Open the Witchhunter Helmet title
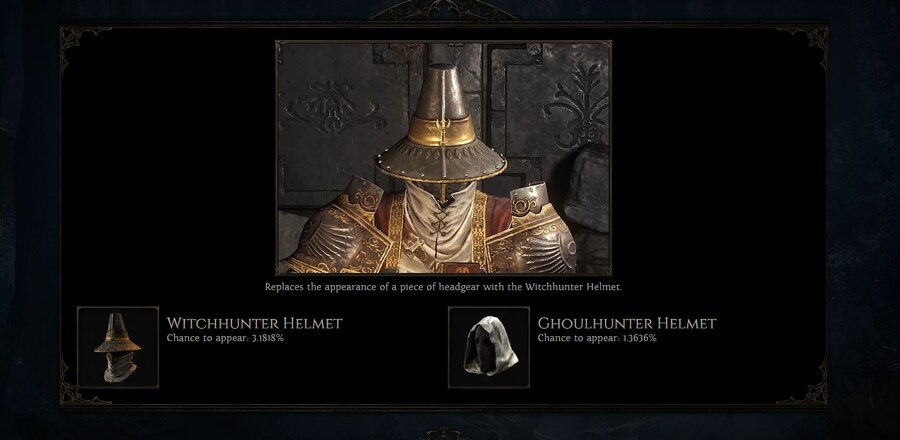The height and width of the screenshot is (440, 900). [x=254, y=324]
